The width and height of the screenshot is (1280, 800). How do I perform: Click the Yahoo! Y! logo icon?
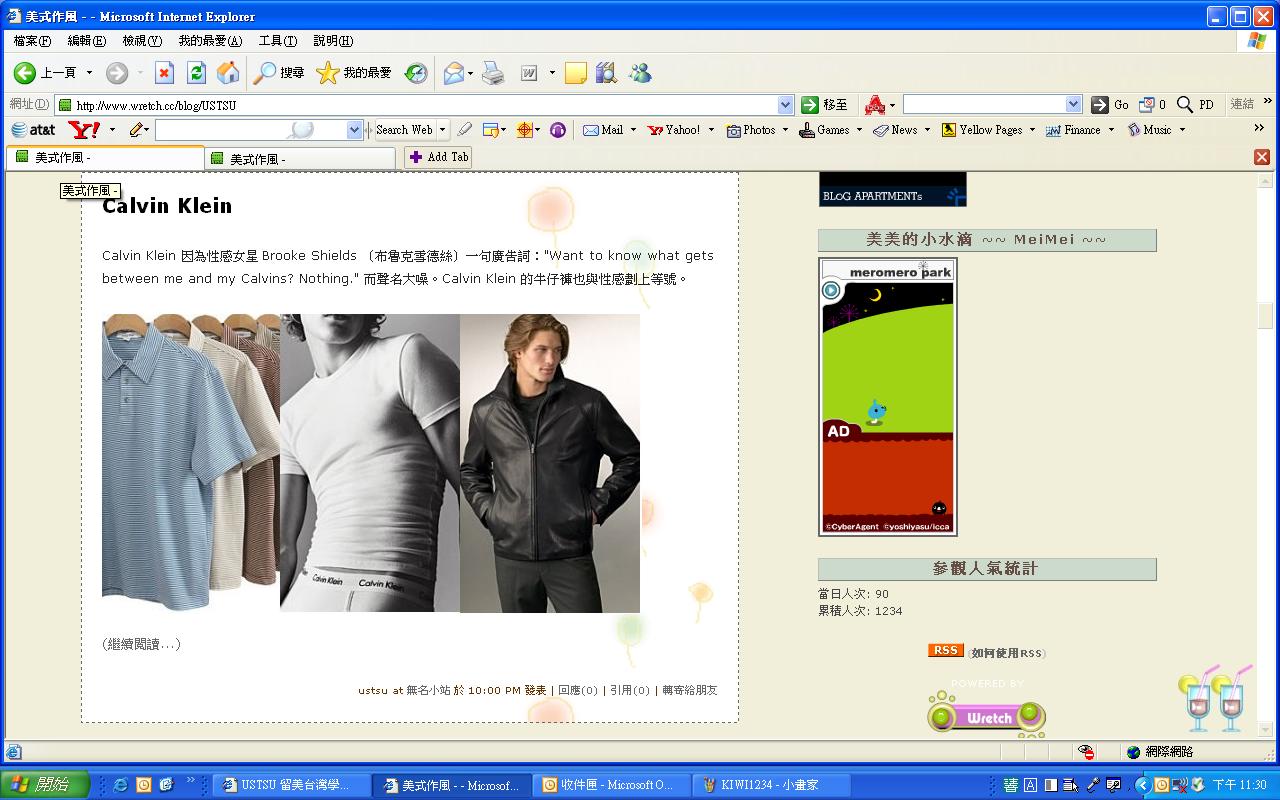coord(84,130)
